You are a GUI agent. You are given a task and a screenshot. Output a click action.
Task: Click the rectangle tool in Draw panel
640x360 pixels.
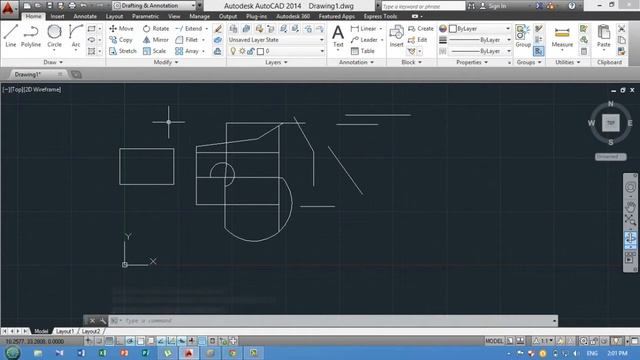coord(91,29)
